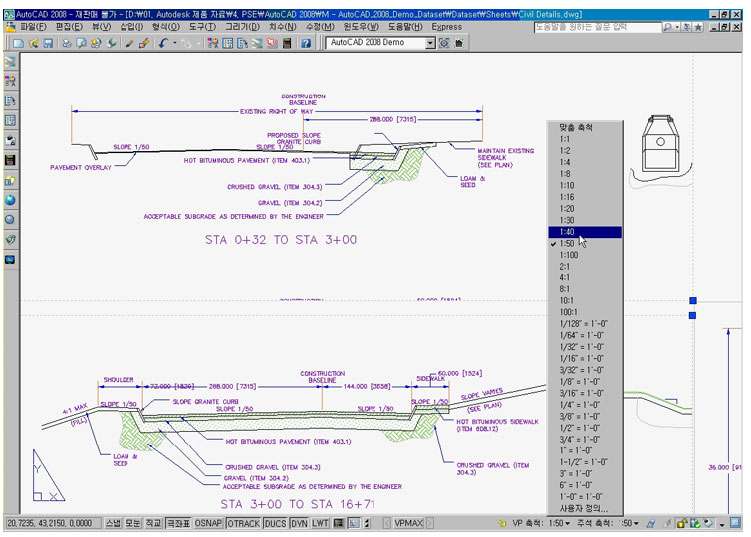Click the Tool Palettes icon
This screenshot has height=537, width=751.
(x=242, y=44)
